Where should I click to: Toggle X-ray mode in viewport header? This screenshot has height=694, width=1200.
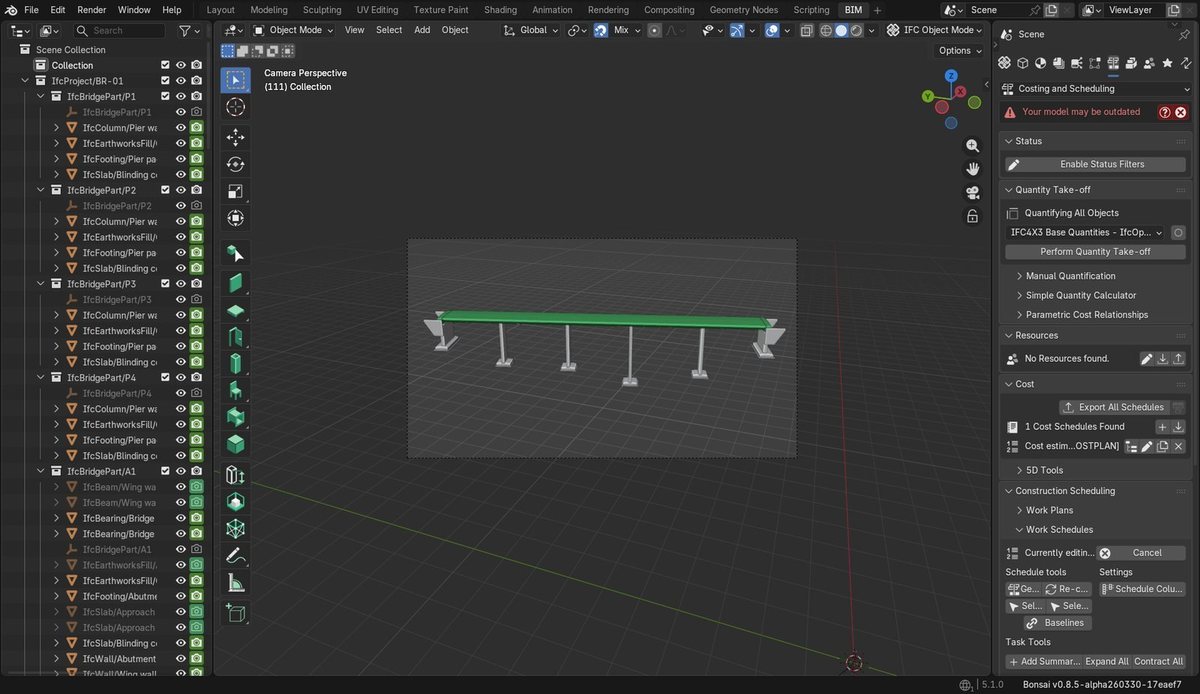pyautogui.click(x=806, y=30)
